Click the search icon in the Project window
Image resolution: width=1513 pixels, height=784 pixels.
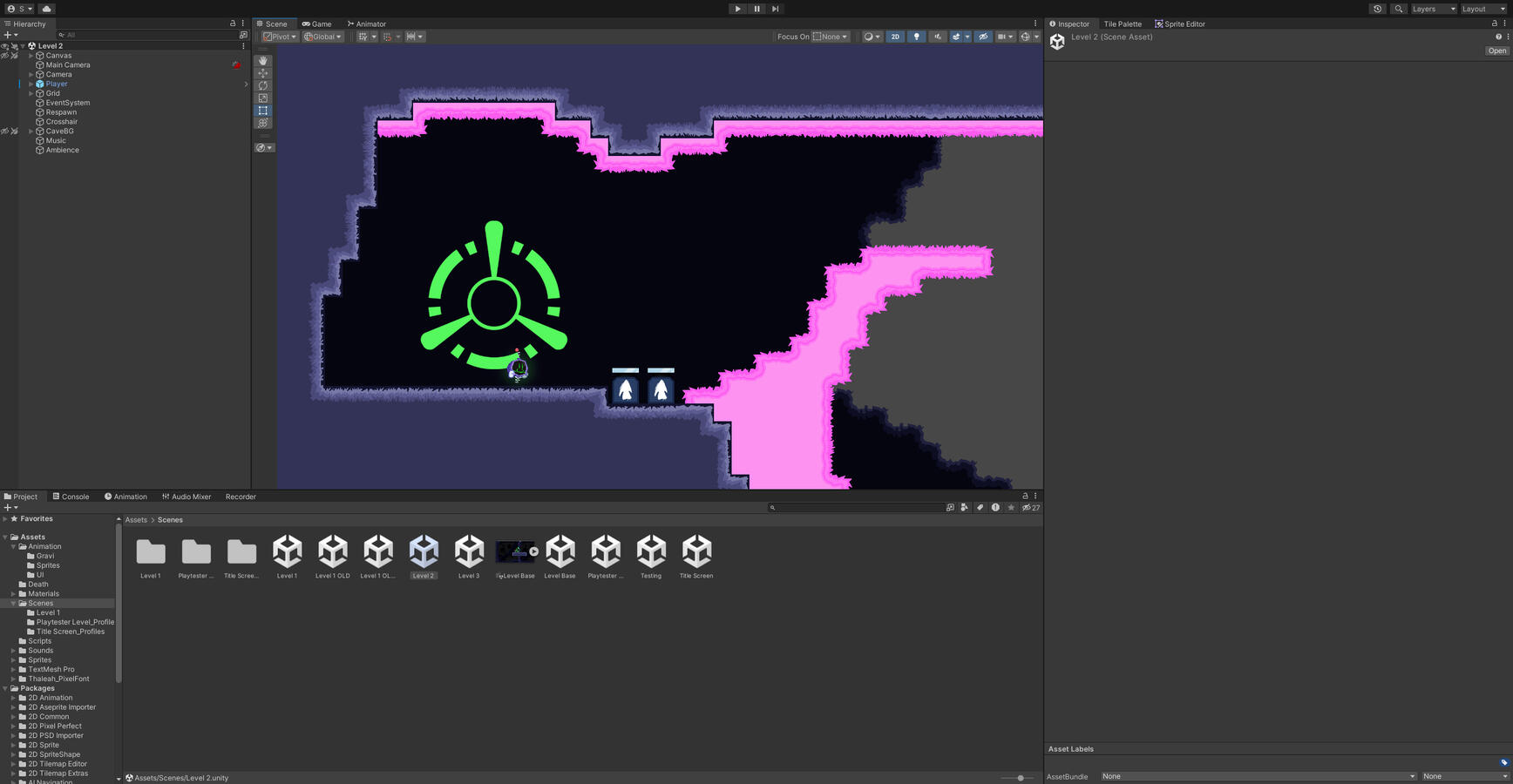(772, 507)
